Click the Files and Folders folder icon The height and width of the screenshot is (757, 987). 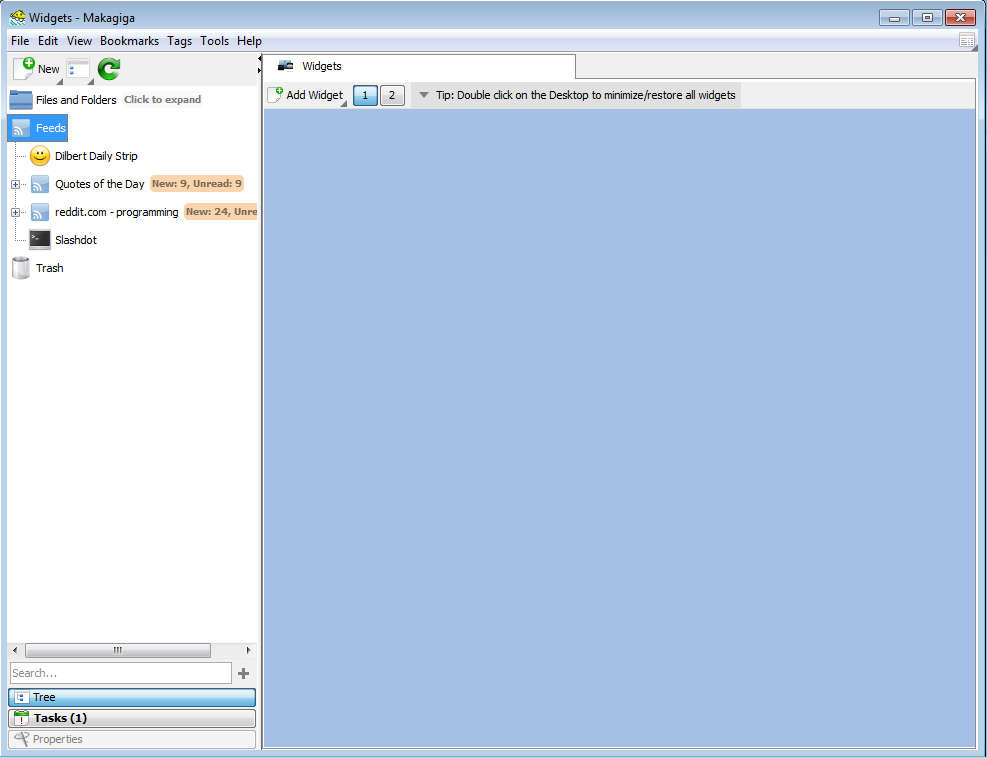point(21,99)
